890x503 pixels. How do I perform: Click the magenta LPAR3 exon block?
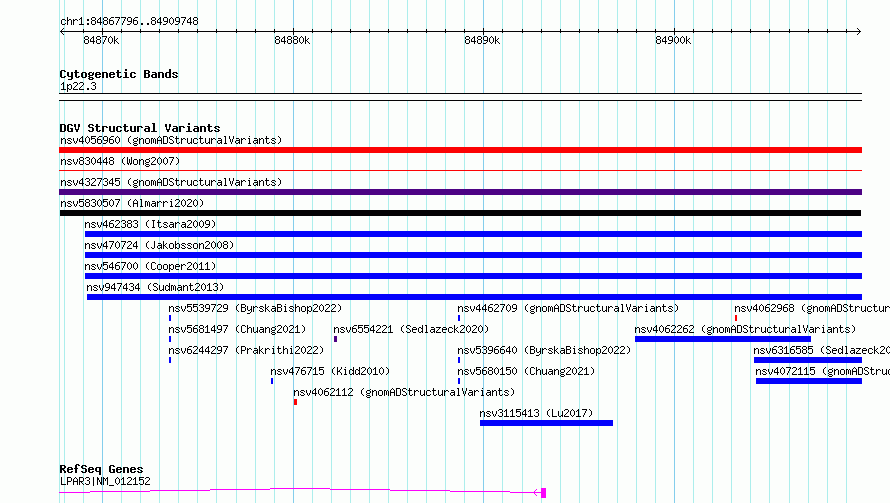pyautogui.click(x=543, y=493)
